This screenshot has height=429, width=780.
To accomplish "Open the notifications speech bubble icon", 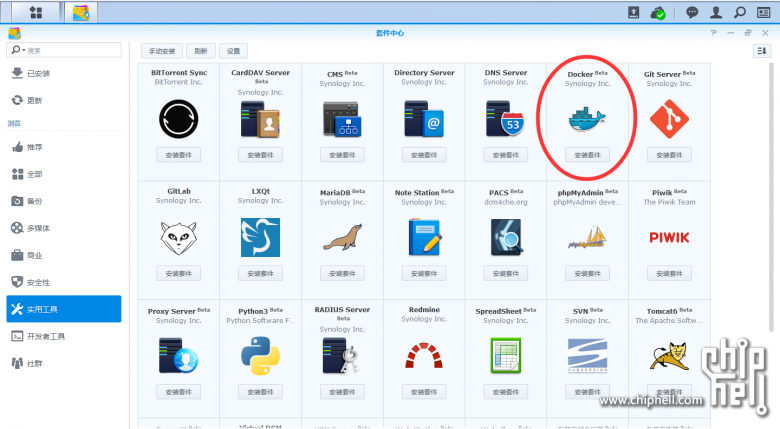I will (x=692, y=12).
